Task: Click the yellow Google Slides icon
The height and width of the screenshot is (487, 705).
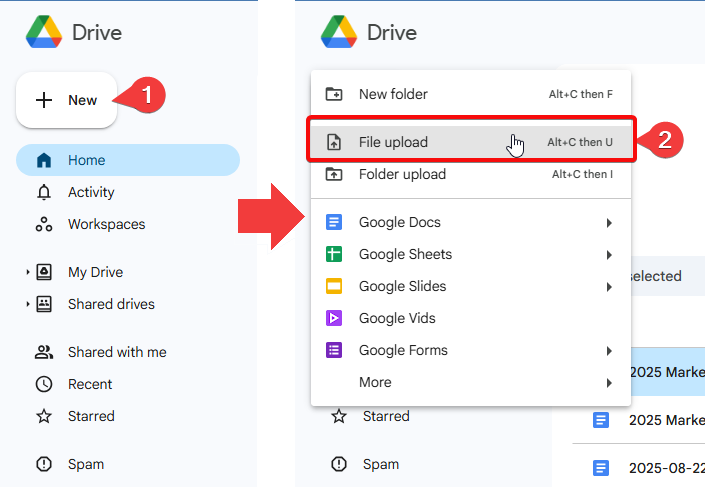Action: tap(334, 286)
